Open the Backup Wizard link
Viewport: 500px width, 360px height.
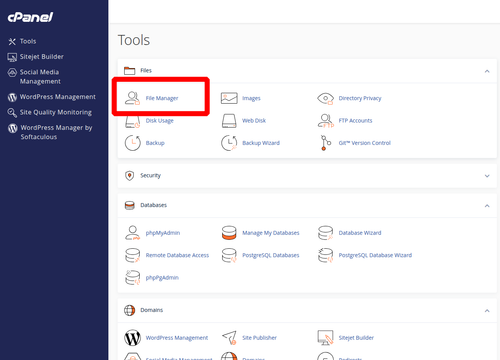click(261, 143)
